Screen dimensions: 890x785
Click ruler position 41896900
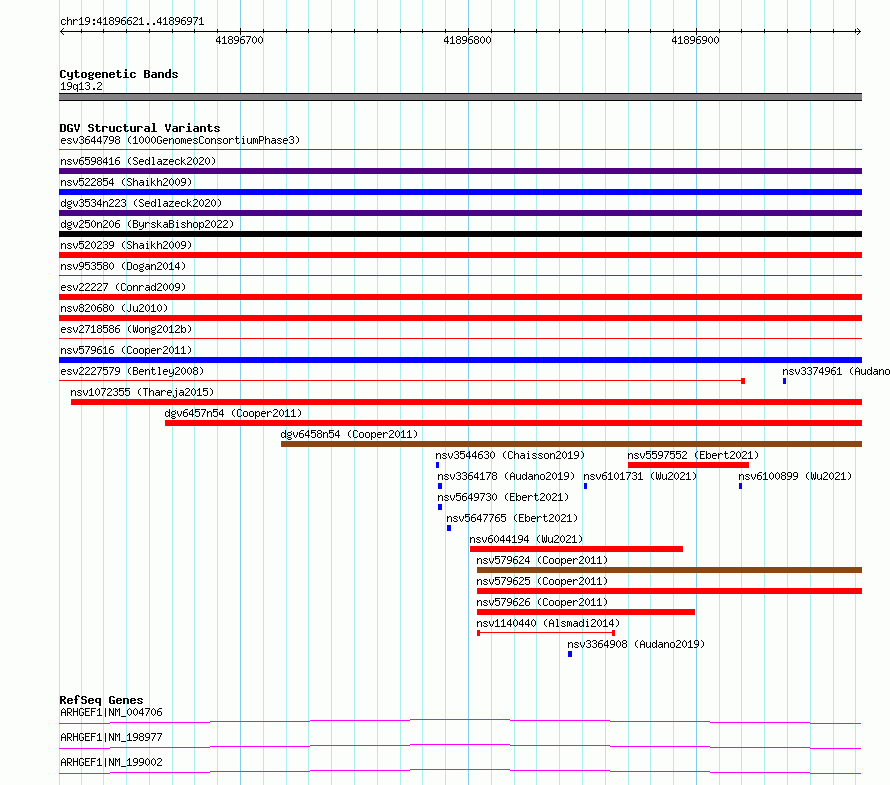(695, 40)
